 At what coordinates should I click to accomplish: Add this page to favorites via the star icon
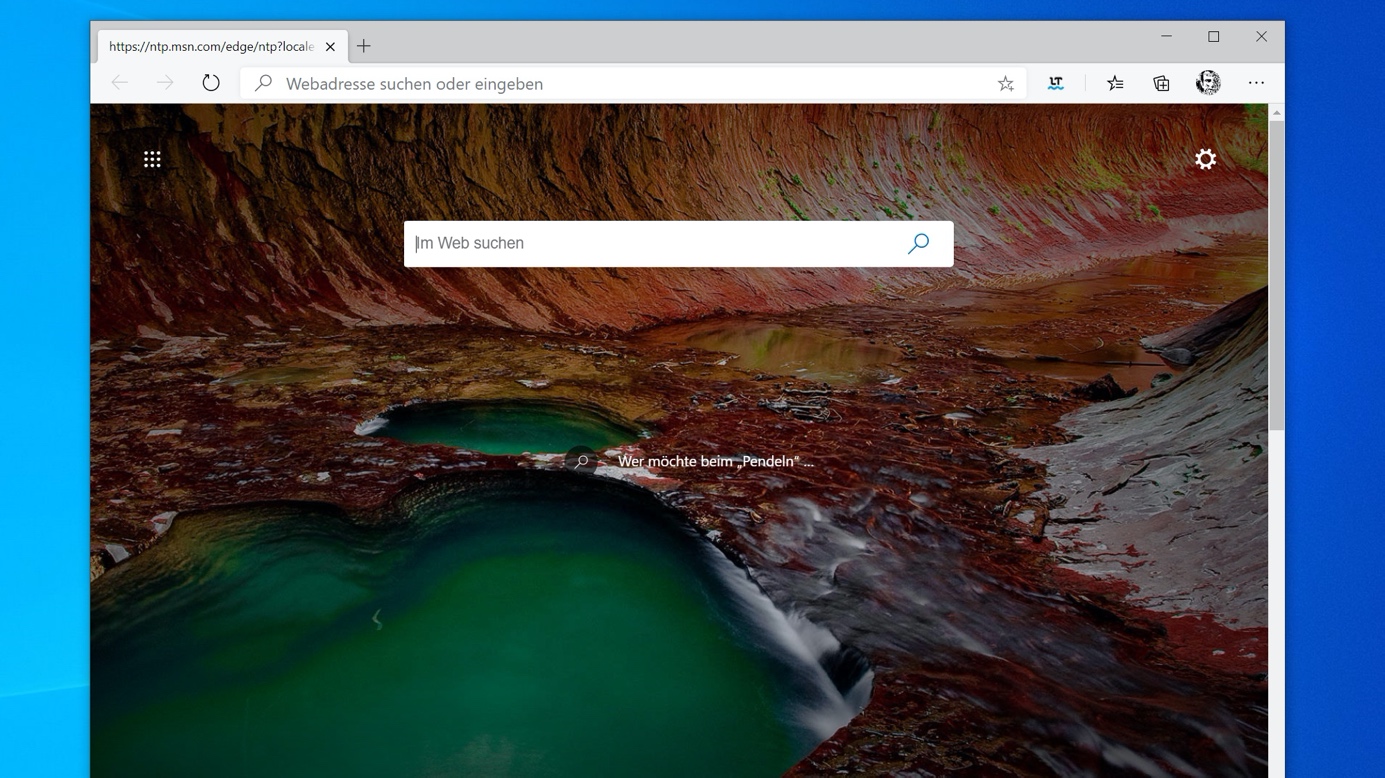(1006, 84)
